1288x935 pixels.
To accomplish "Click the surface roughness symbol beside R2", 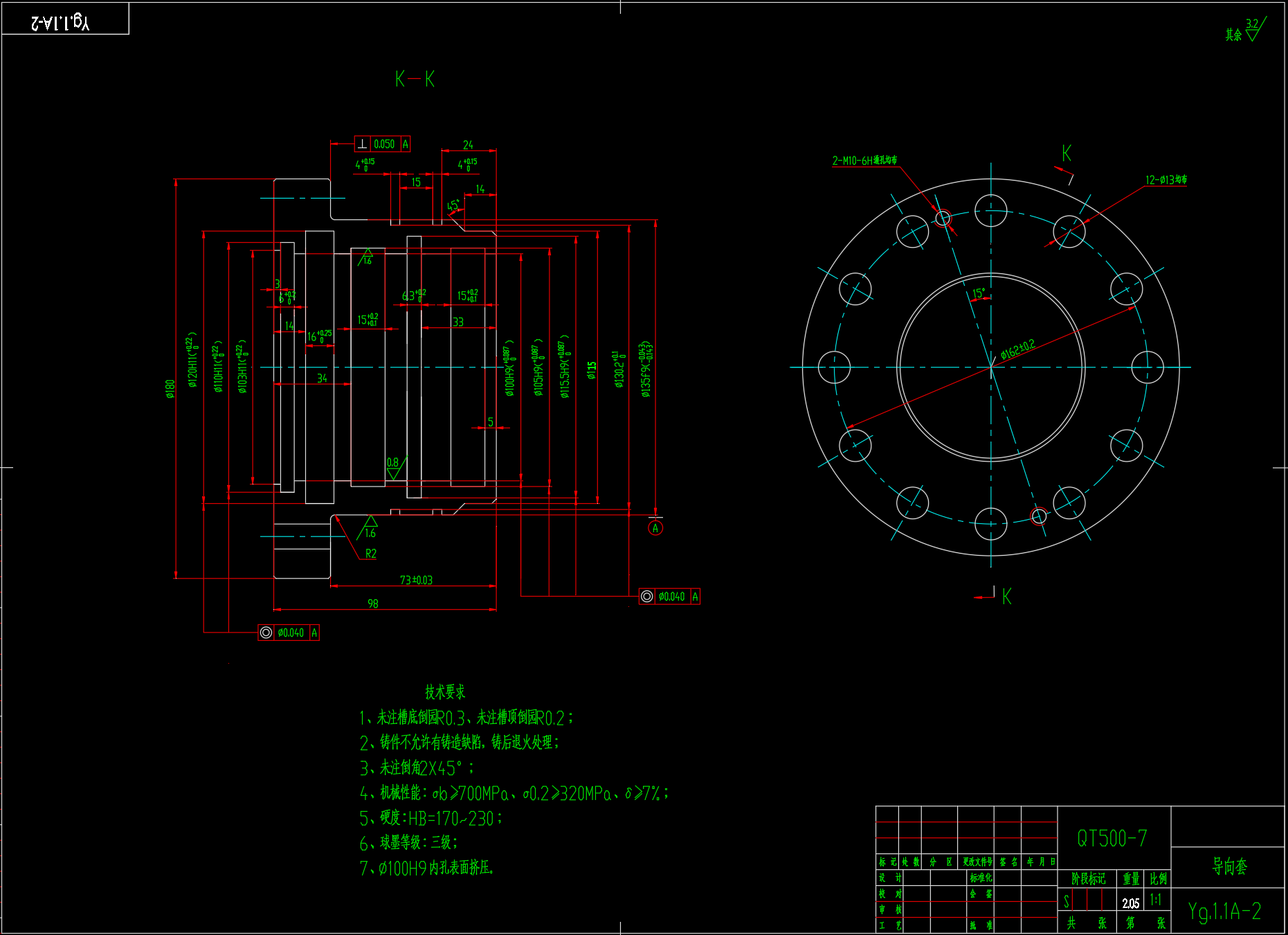I will pyautogui.click(x=370, y=528).
